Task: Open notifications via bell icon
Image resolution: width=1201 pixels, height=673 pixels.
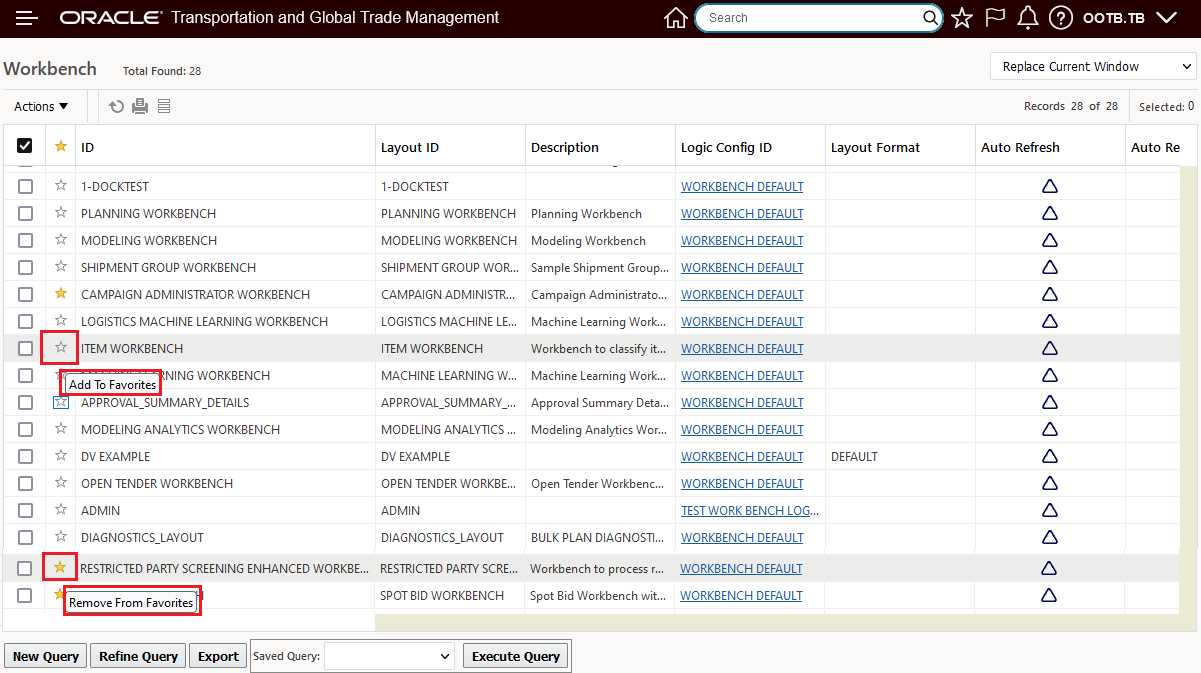Action: point(1027,17)
